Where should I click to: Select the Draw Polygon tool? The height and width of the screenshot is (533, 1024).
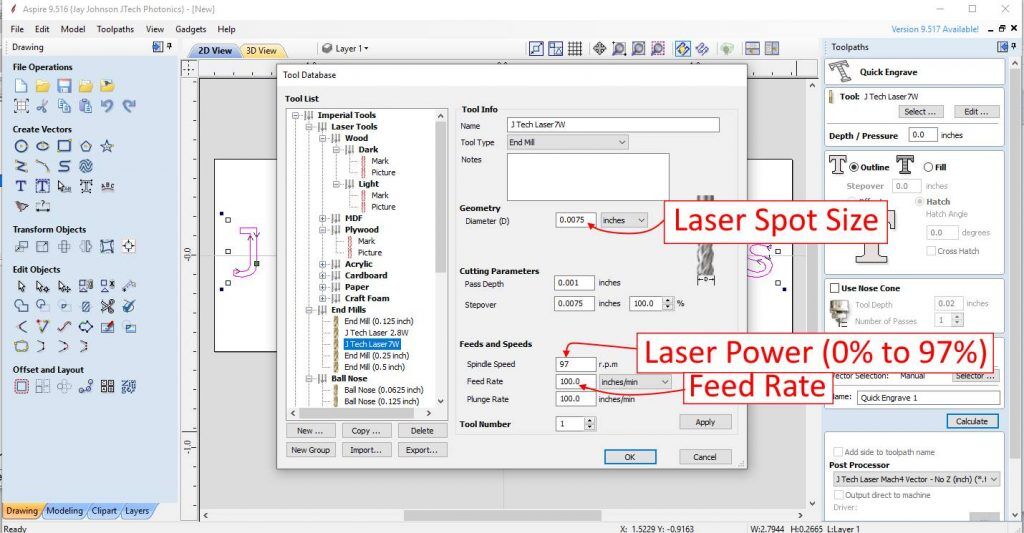(x=86, y=146)
